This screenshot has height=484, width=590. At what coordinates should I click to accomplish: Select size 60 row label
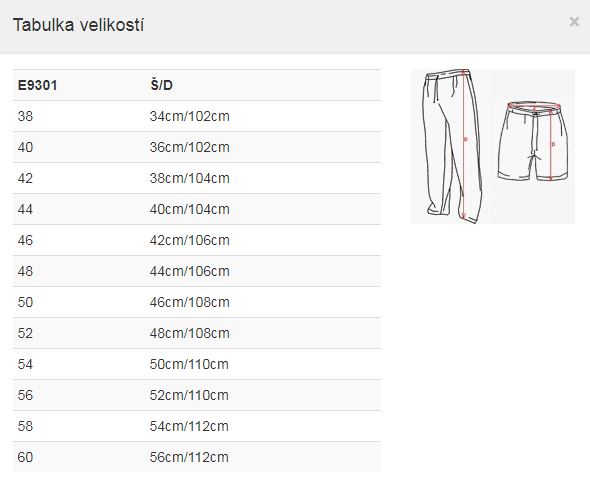point(25,457)
